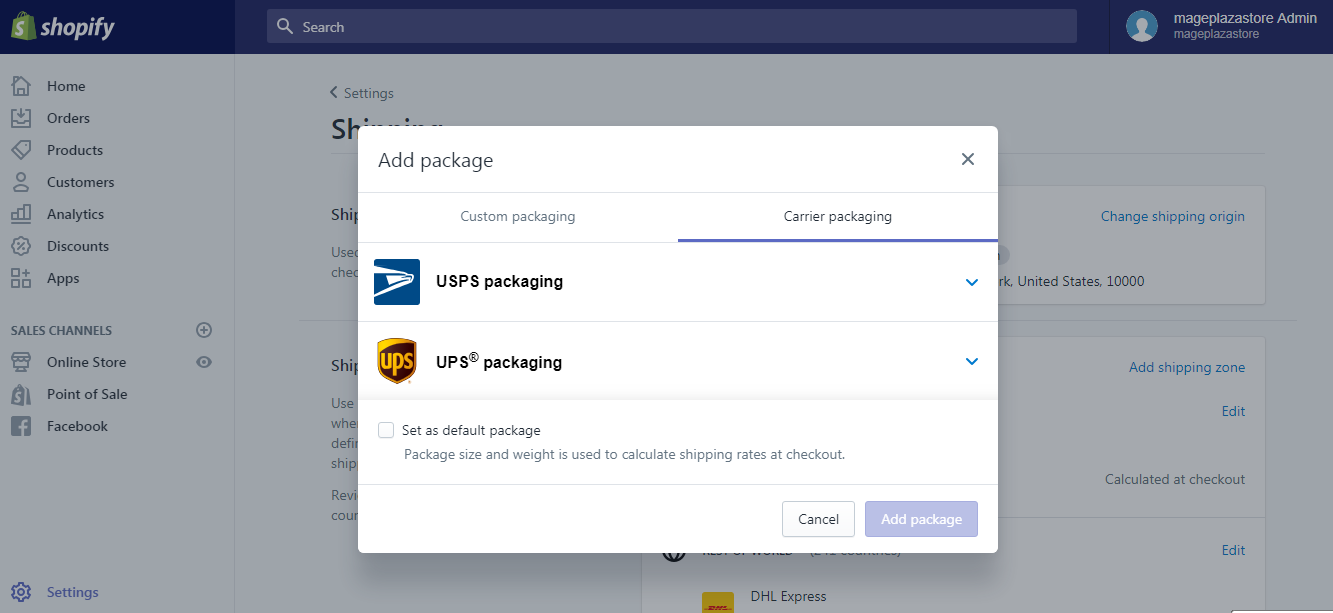This screenshot has width=1333, height=613.
Task: Click the Shopify logo
Action: 63,27
